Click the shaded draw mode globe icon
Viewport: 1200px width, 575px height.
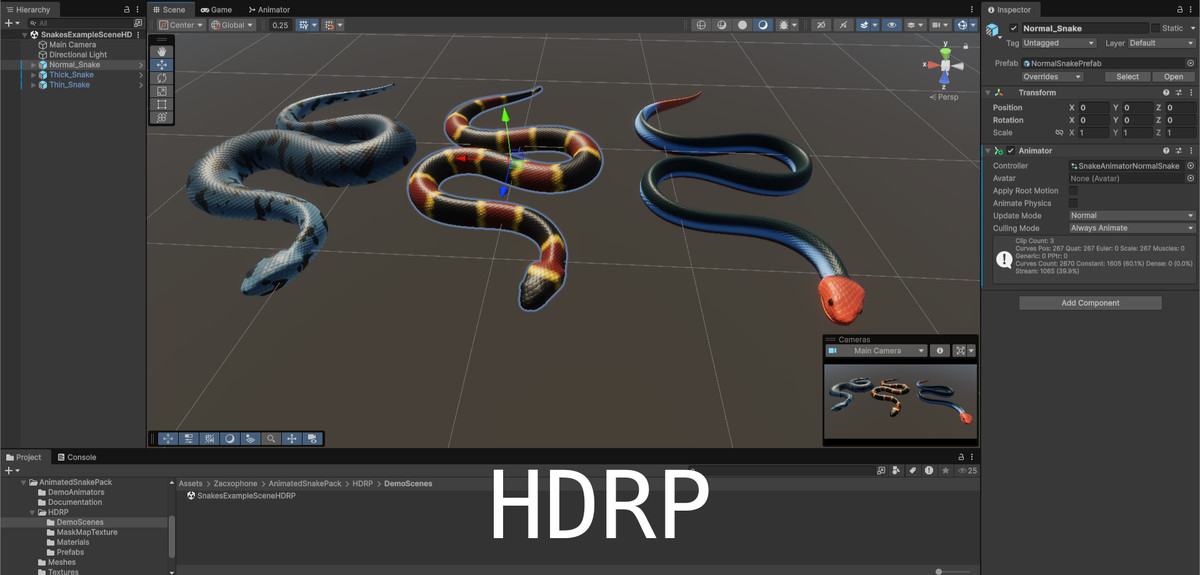(701, 25)
